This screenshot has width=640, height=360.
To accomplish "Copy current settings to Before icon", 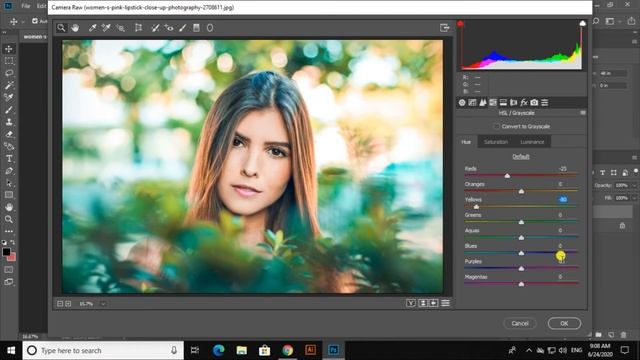I will click(x=433, y=303).
